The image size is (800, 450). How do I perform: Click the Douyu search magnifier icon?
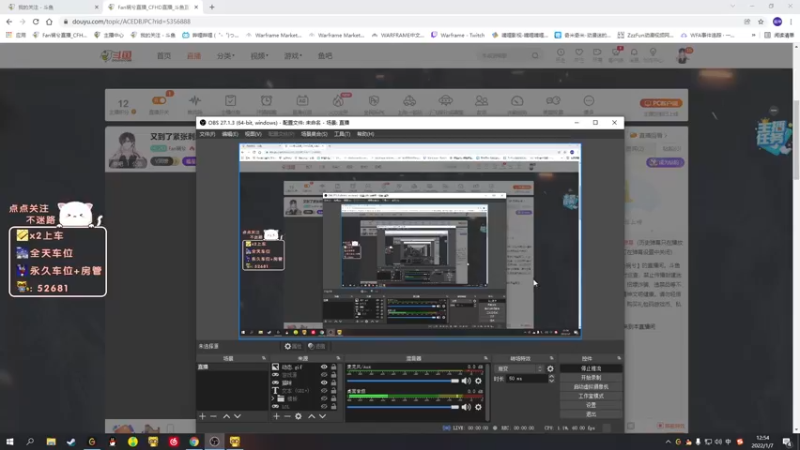point(535,56)
